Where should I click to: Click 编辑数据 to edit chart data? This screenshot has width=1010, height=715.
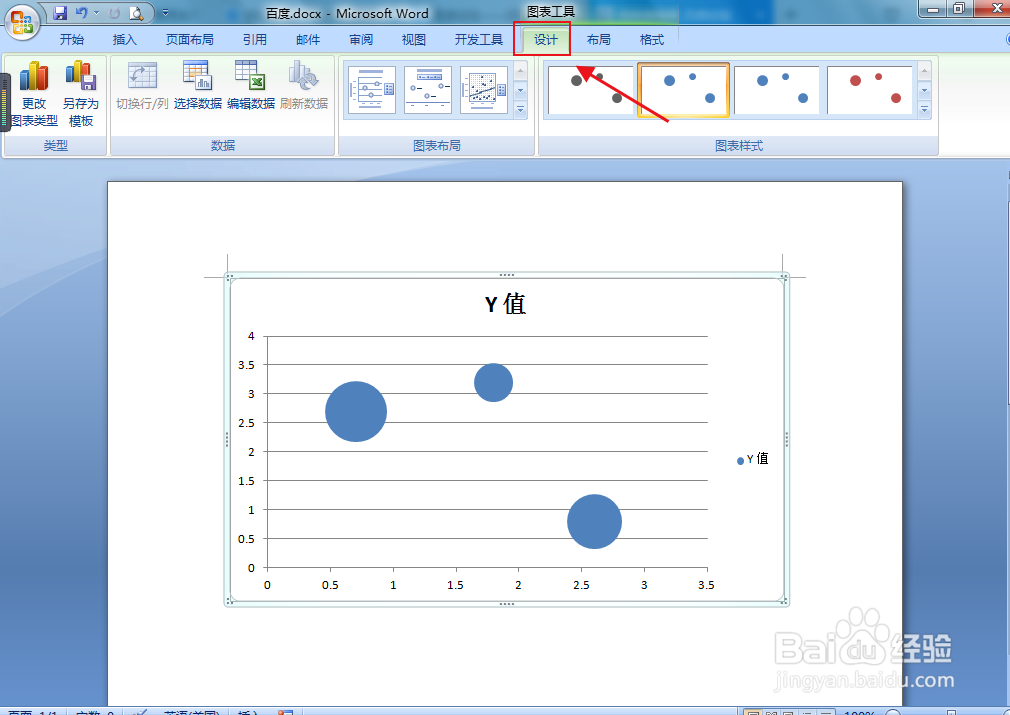click(251, 86)
